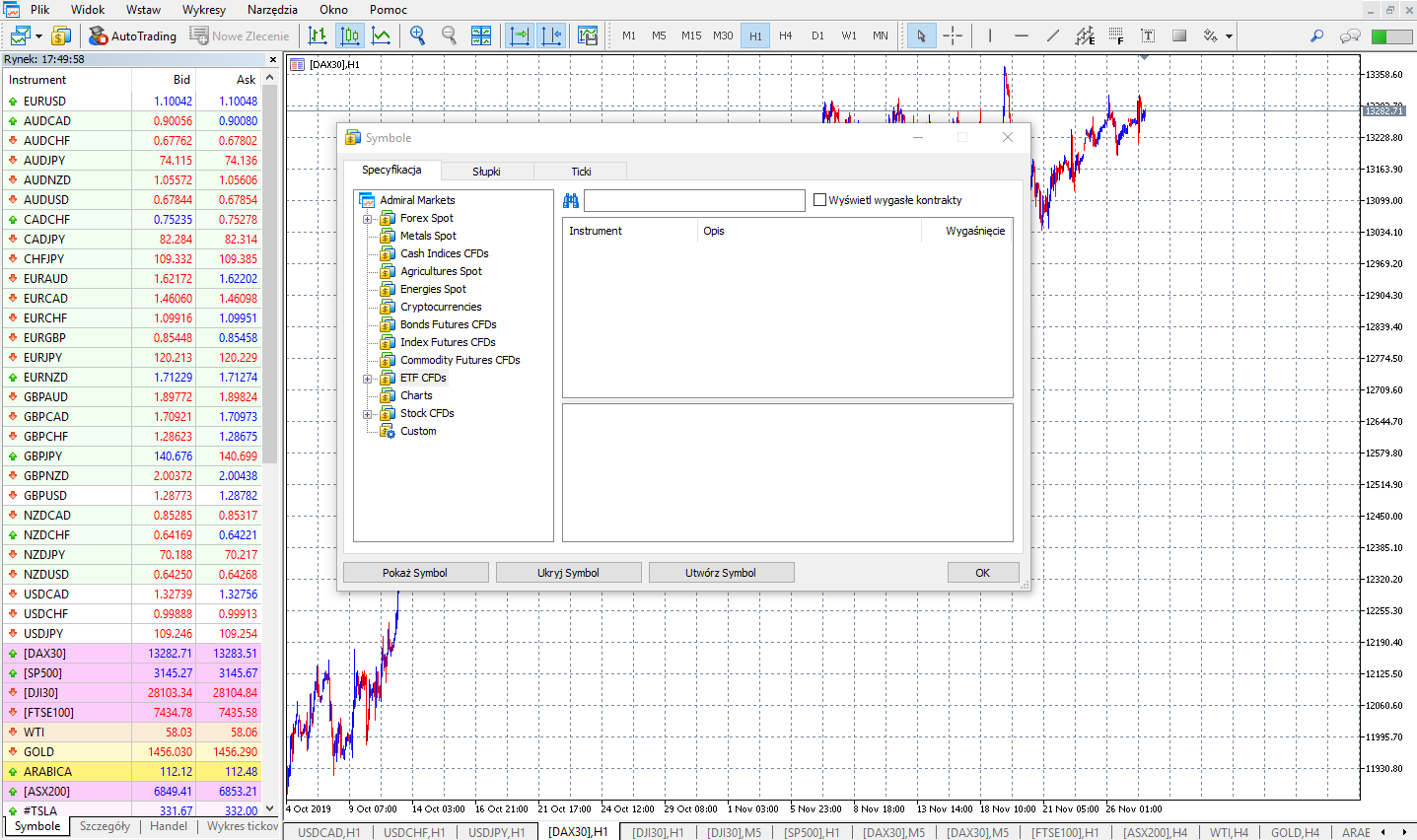Select Metals Spot in the tree
The image size is (1417, 840).
coord(428,236)
